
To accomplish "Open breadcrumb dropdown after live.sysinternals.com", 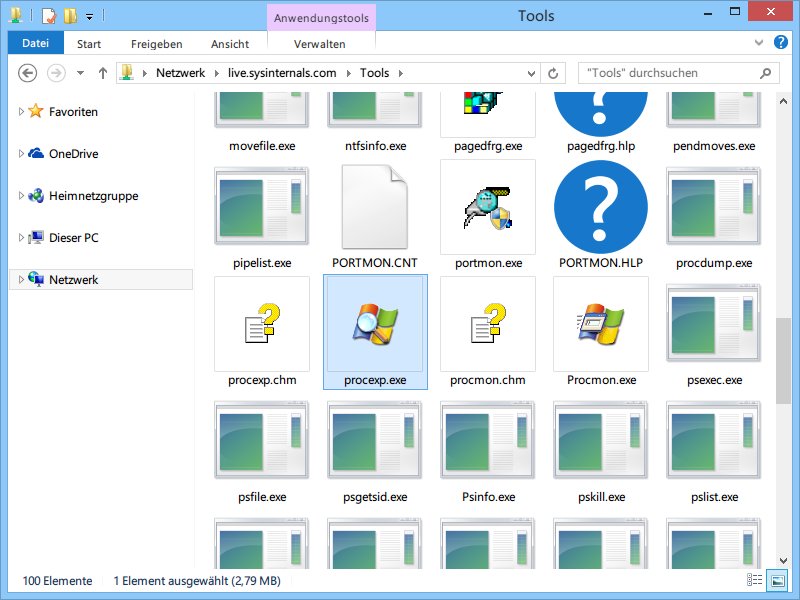I will pyautogui.click(x=348, y=73).
